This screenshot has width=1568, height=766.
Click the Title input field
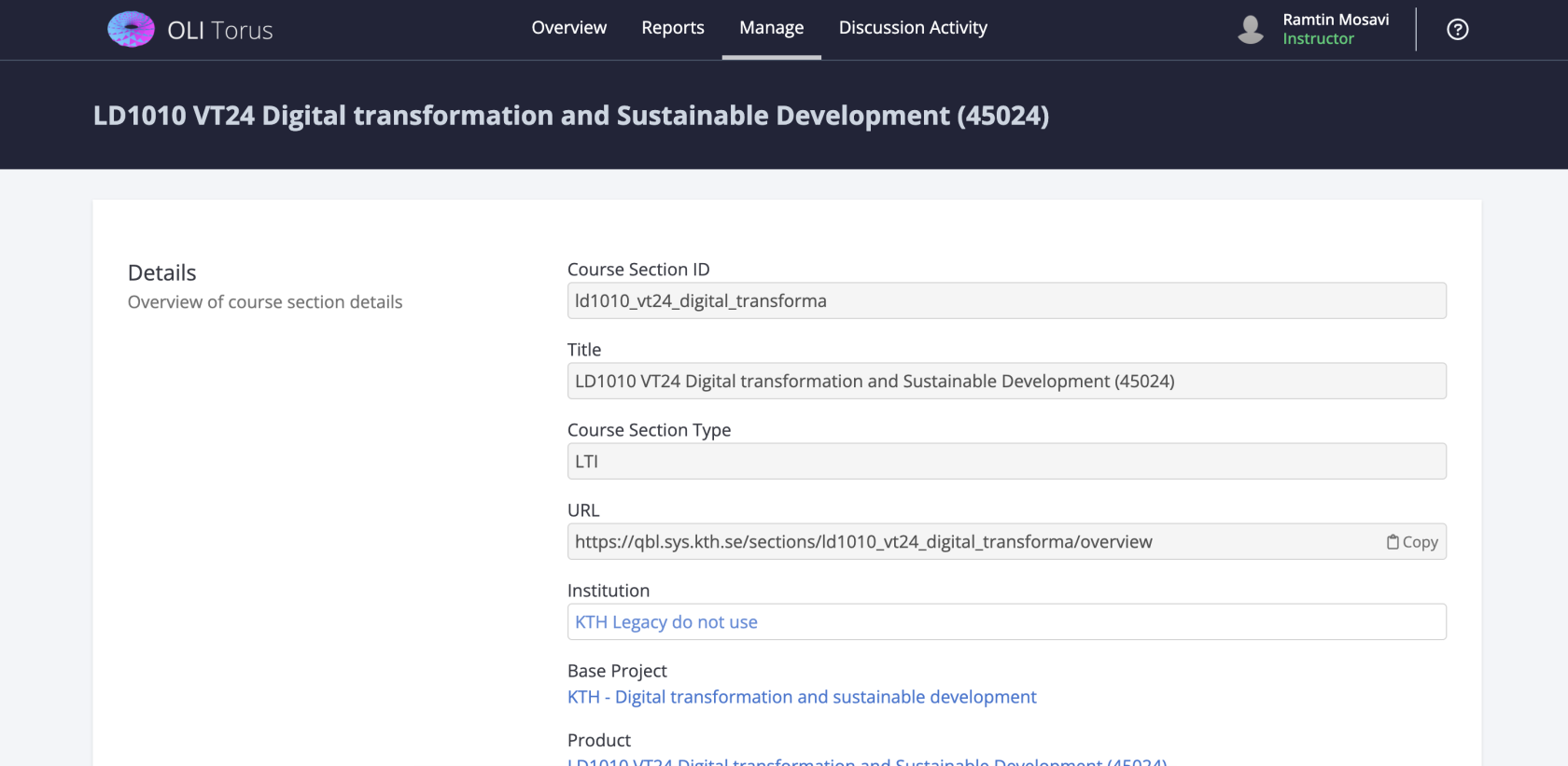click(1006, 381)
